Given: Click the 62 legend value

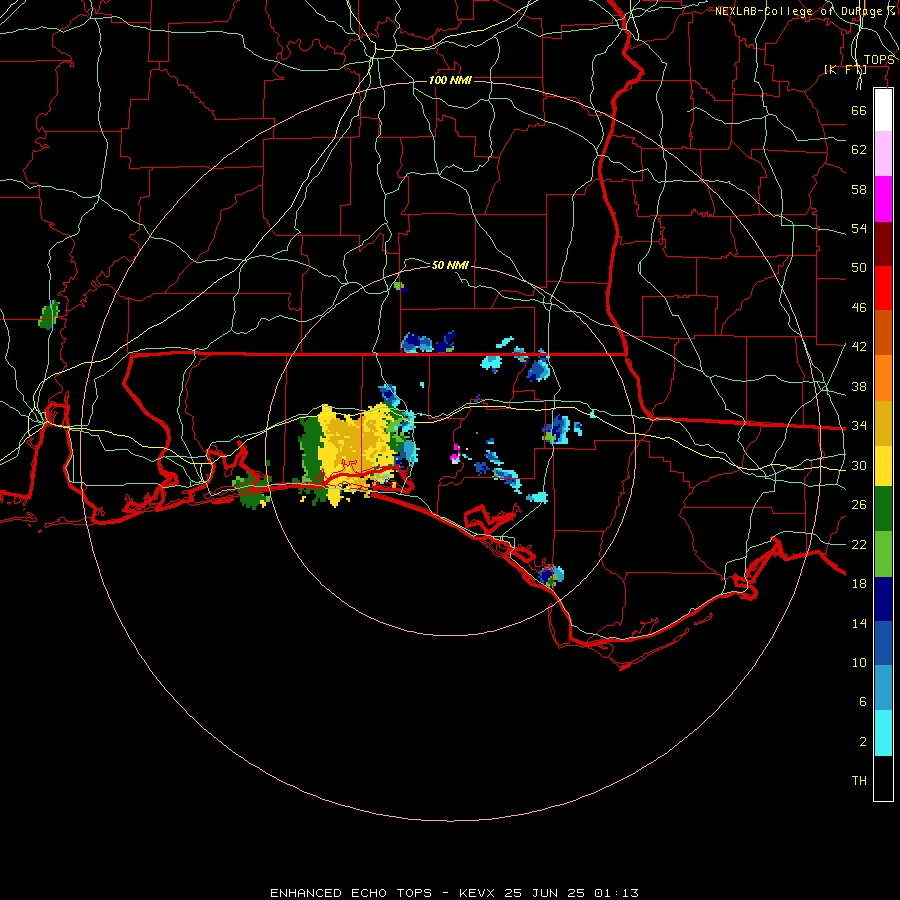Looking at the screenshot, I should (x=859, y=150).
